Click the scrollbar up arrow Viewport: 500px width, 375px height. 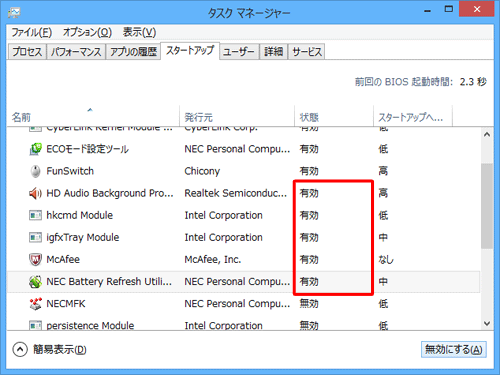[x=487, y=135]
